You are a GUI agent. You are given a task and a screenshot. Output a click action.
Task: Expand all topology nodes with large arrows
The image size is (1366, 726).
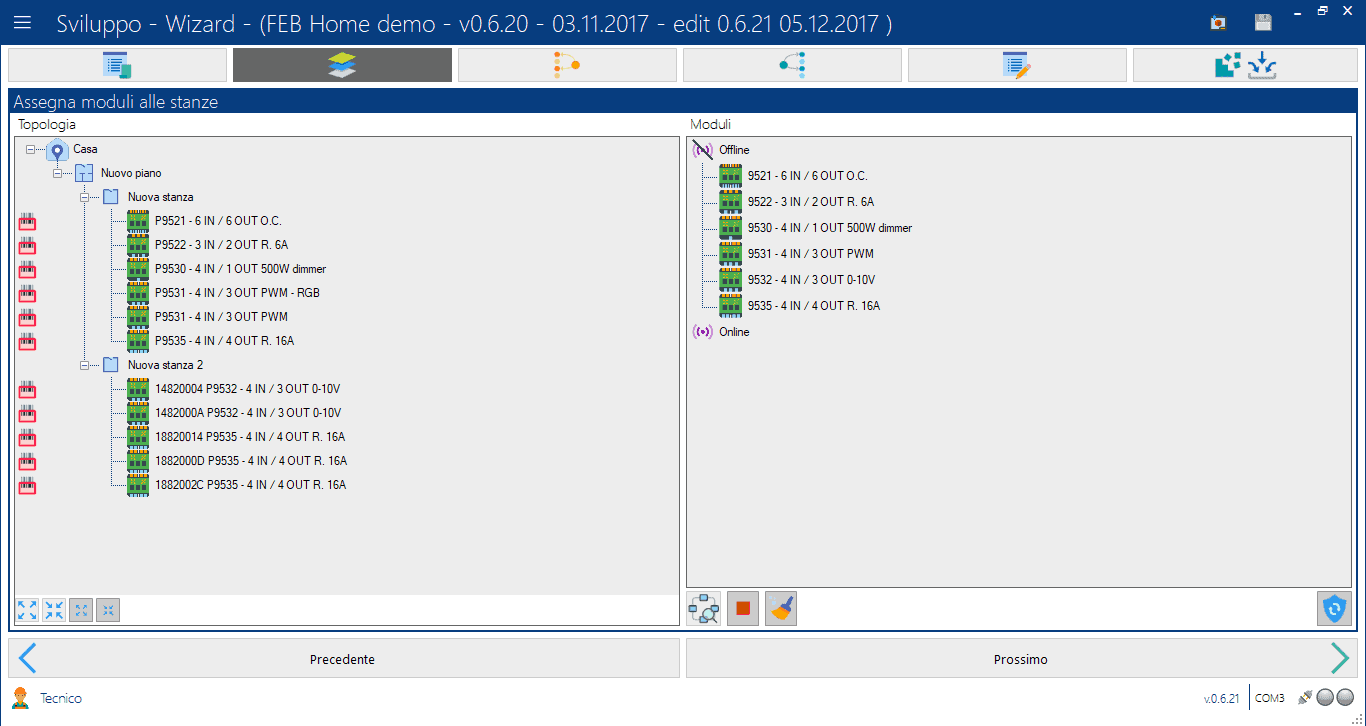tap(27, 610)
